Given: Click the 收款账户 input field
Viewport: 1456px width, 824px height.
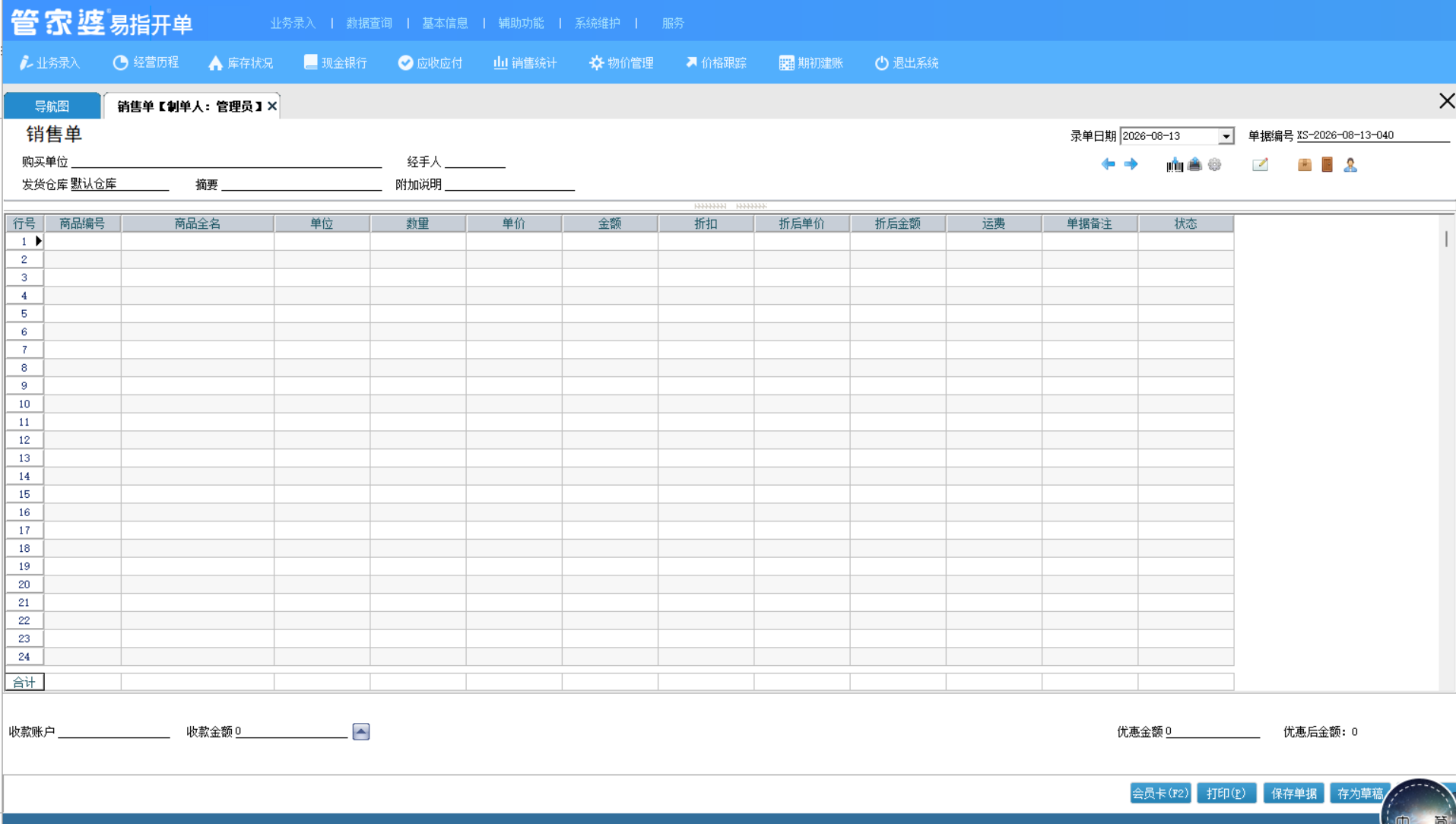Looking at the screenshot, I should 114,731.
